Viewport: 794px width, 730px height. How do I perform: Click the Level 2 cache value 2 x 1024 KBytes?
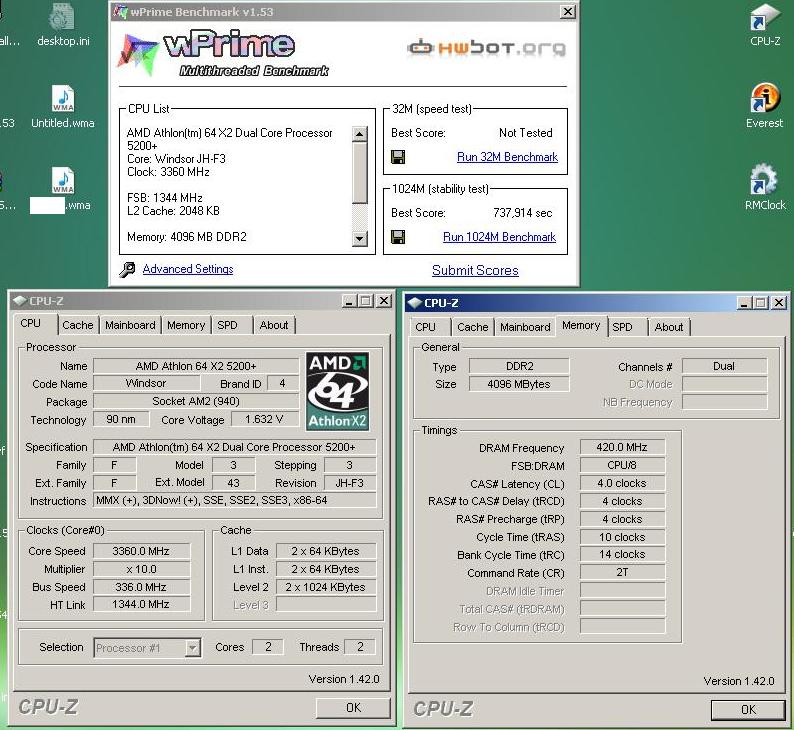pyautogui.click(x=325, y=587)
